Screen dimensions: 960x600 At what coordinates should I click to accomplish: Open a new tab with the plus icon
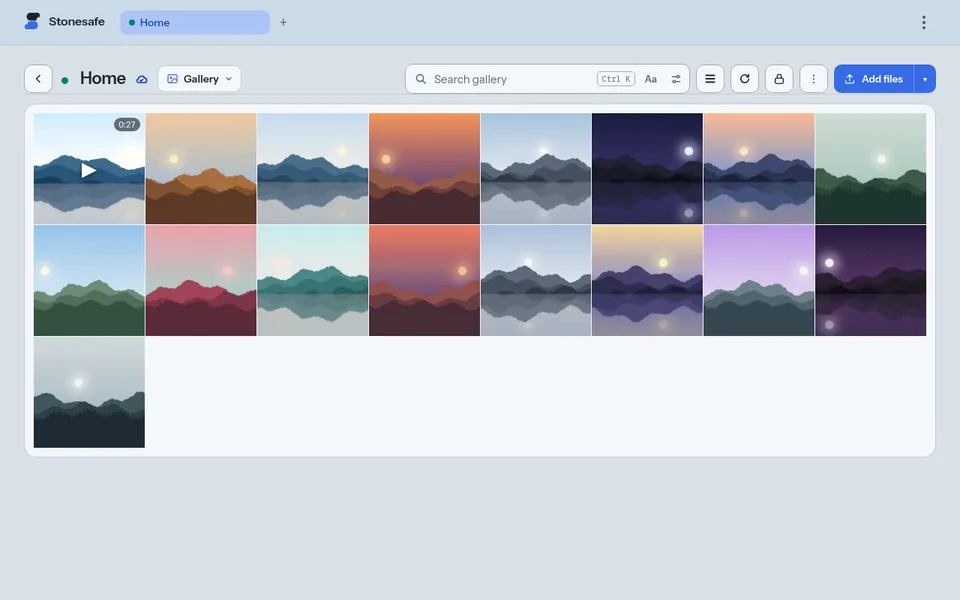coord(283,23)
